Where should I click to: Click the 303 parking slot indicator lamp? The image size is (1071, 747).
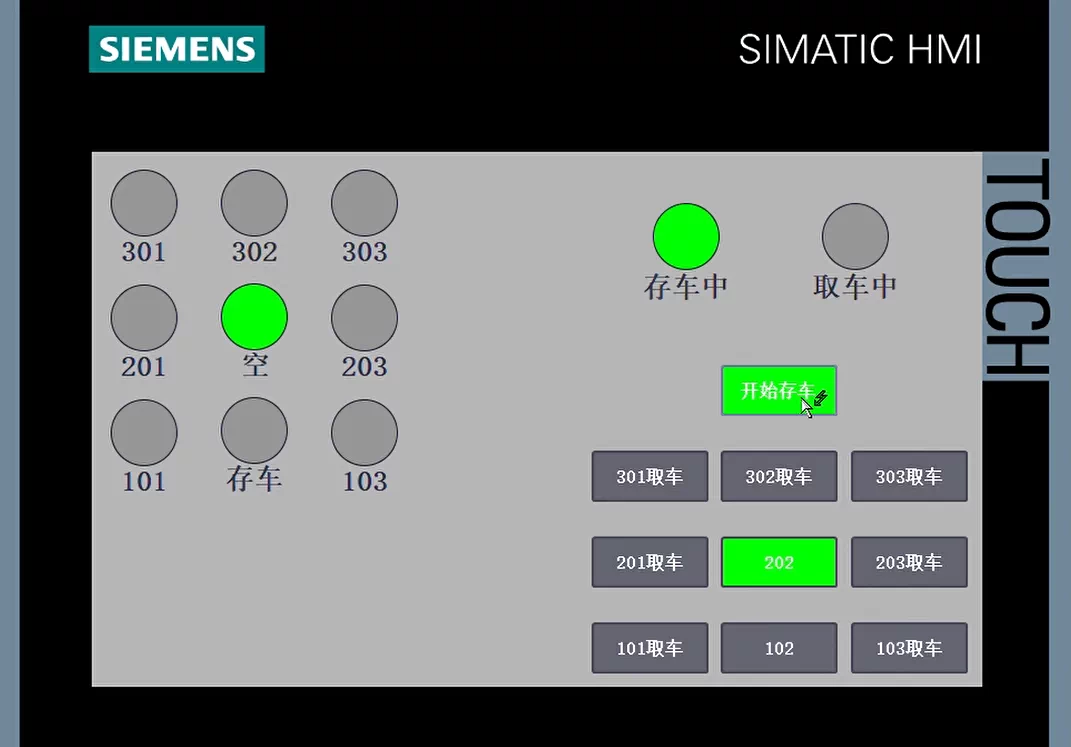[363, 201]
